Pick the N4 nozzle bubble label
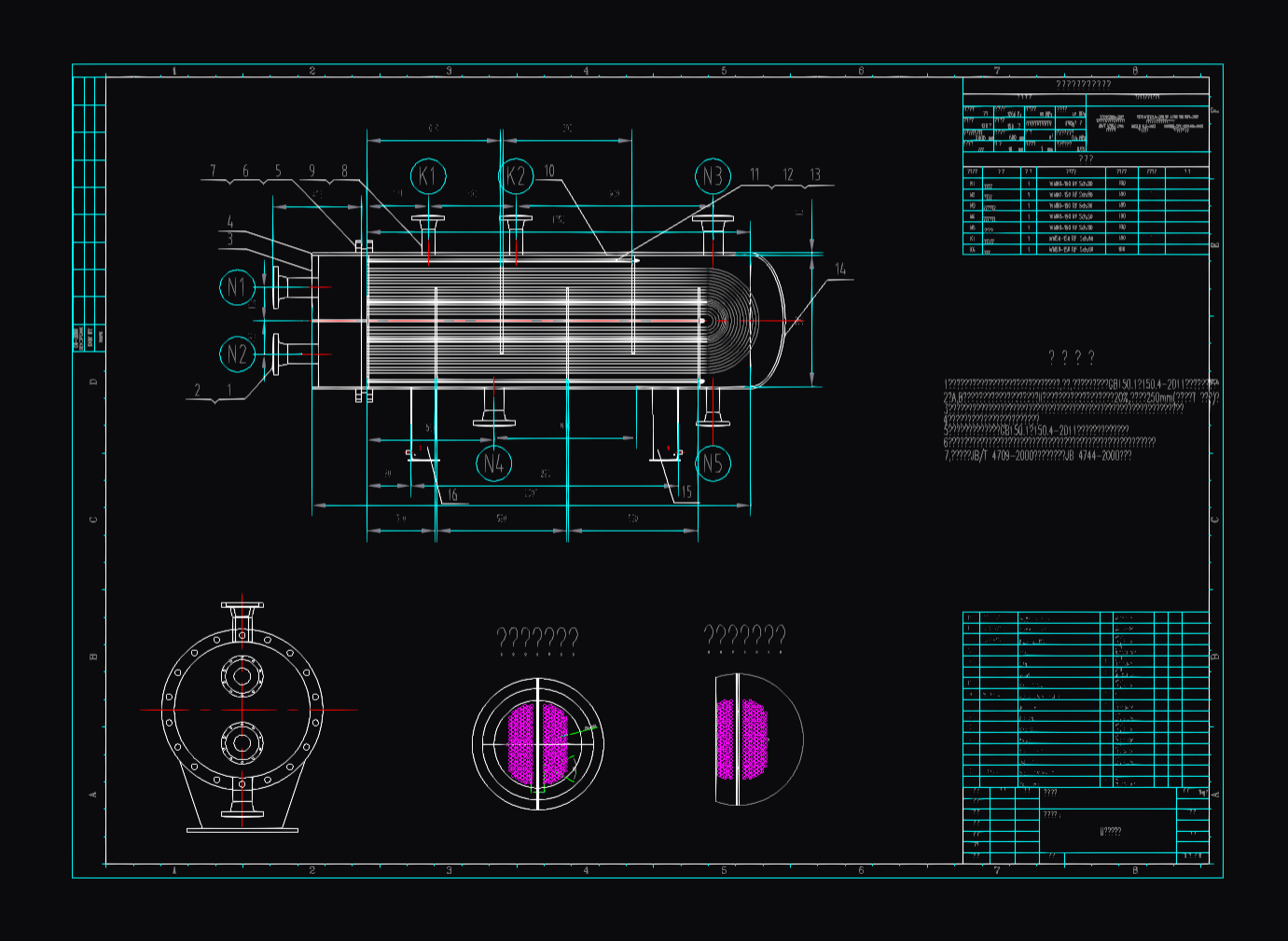Image resolution: width=1288 pixels, height=941 pixels. point(493,463)
